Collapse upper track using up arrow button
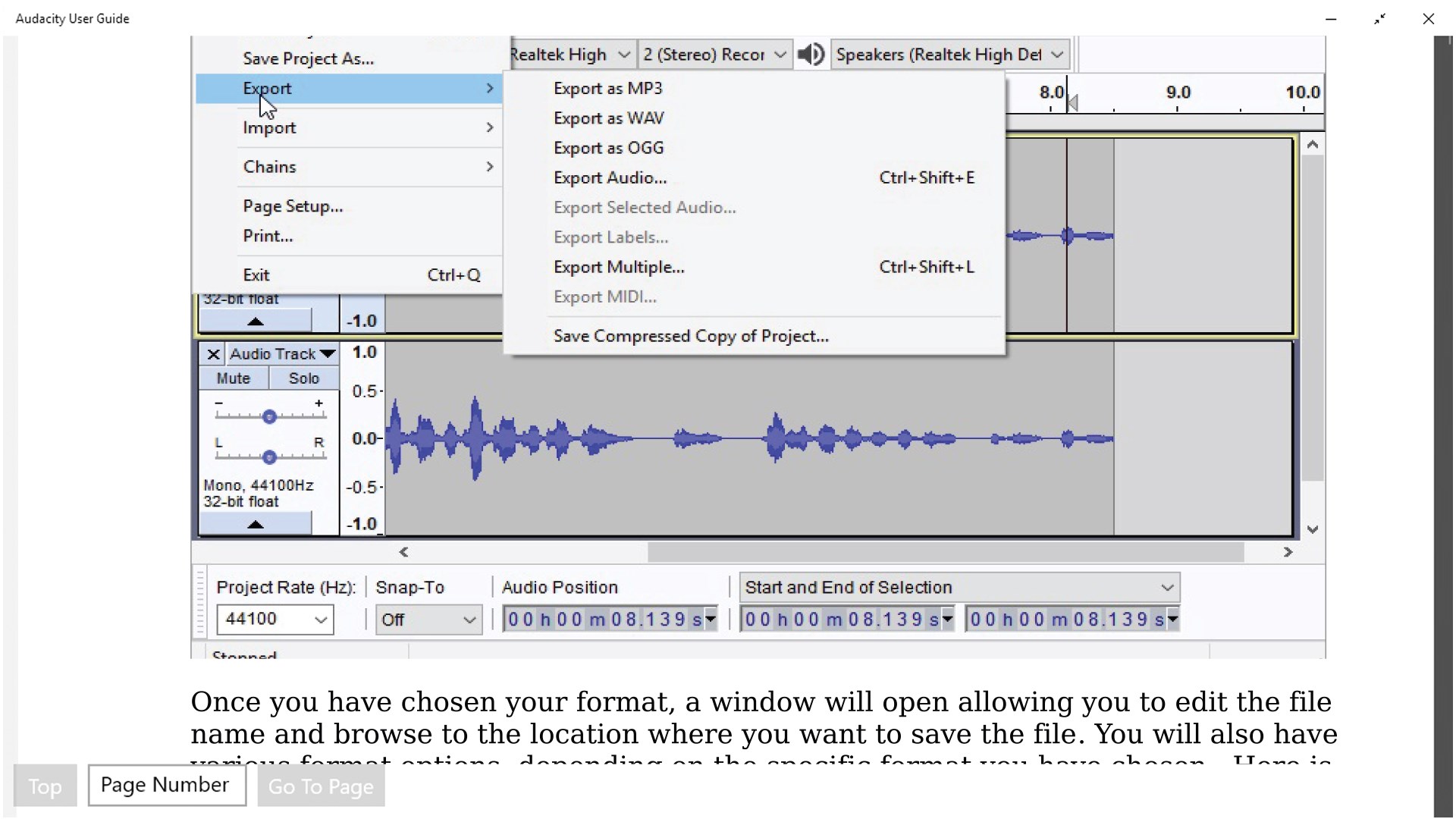 [x=256, y=322]
